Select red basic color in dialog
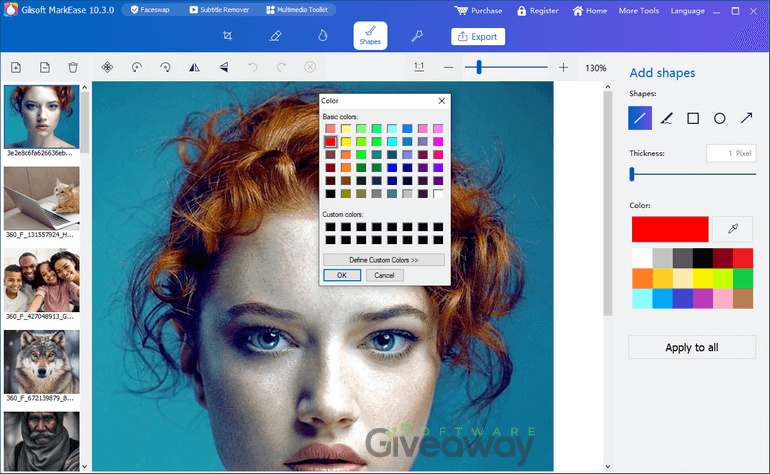This screenshot has width=770, height=474. (330, 142)
